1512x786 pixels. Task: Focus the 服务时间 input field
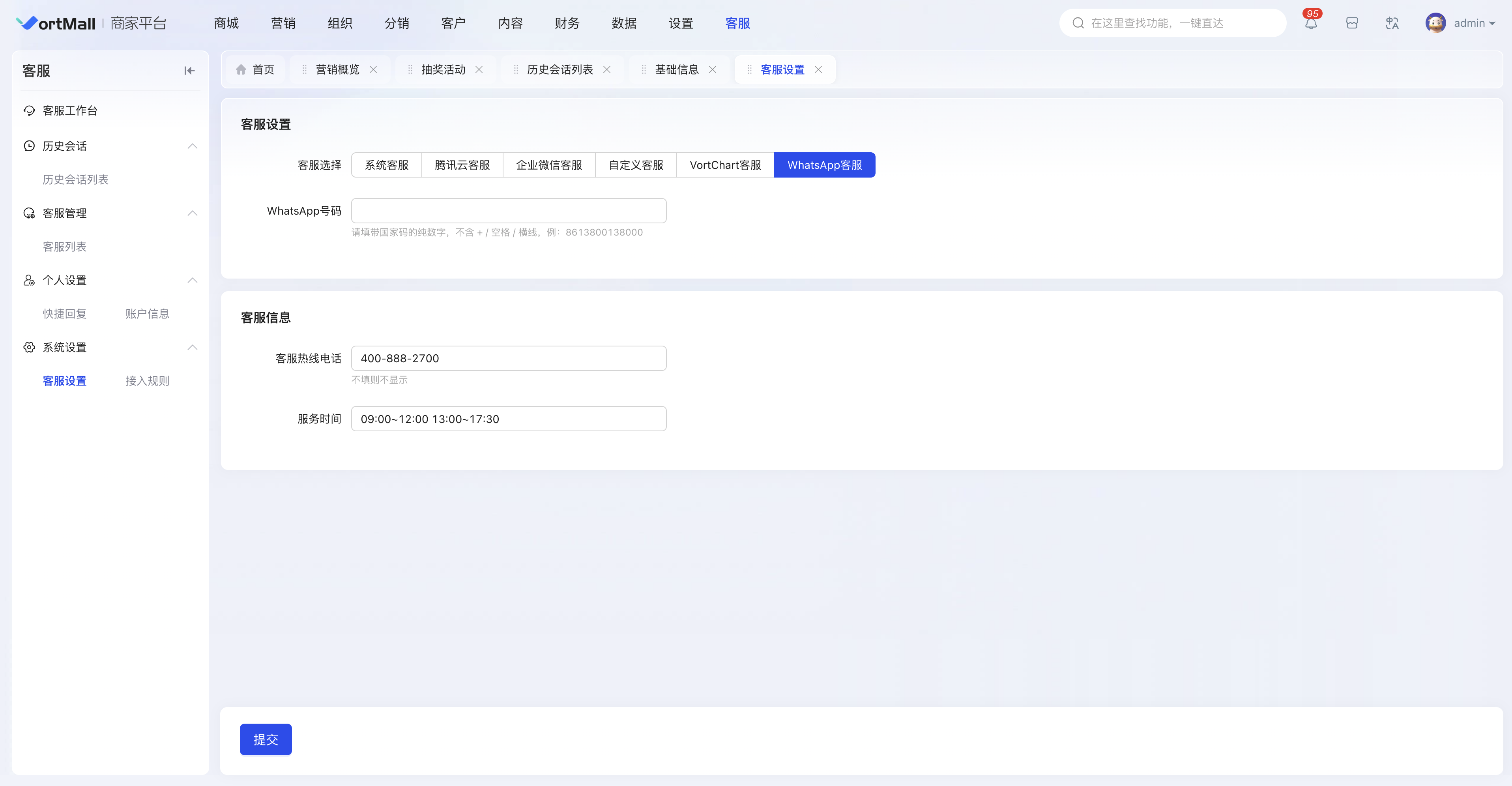click(509, 419)
